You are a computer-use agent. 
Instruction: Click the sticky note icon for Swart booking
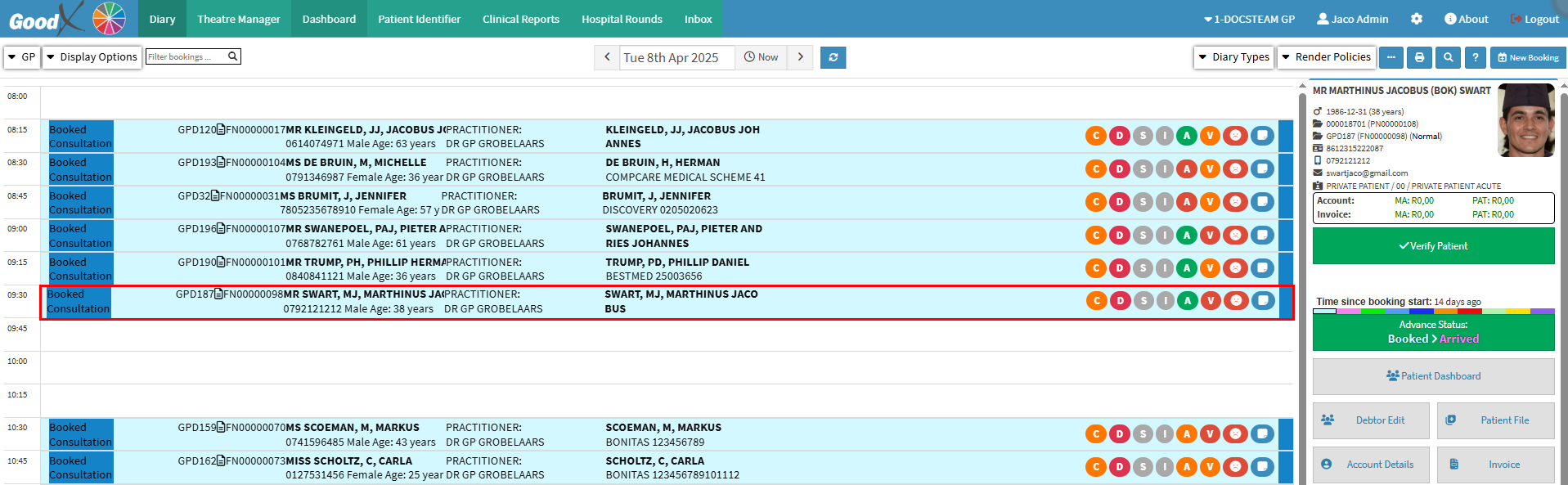click(x=1263, y=301)
